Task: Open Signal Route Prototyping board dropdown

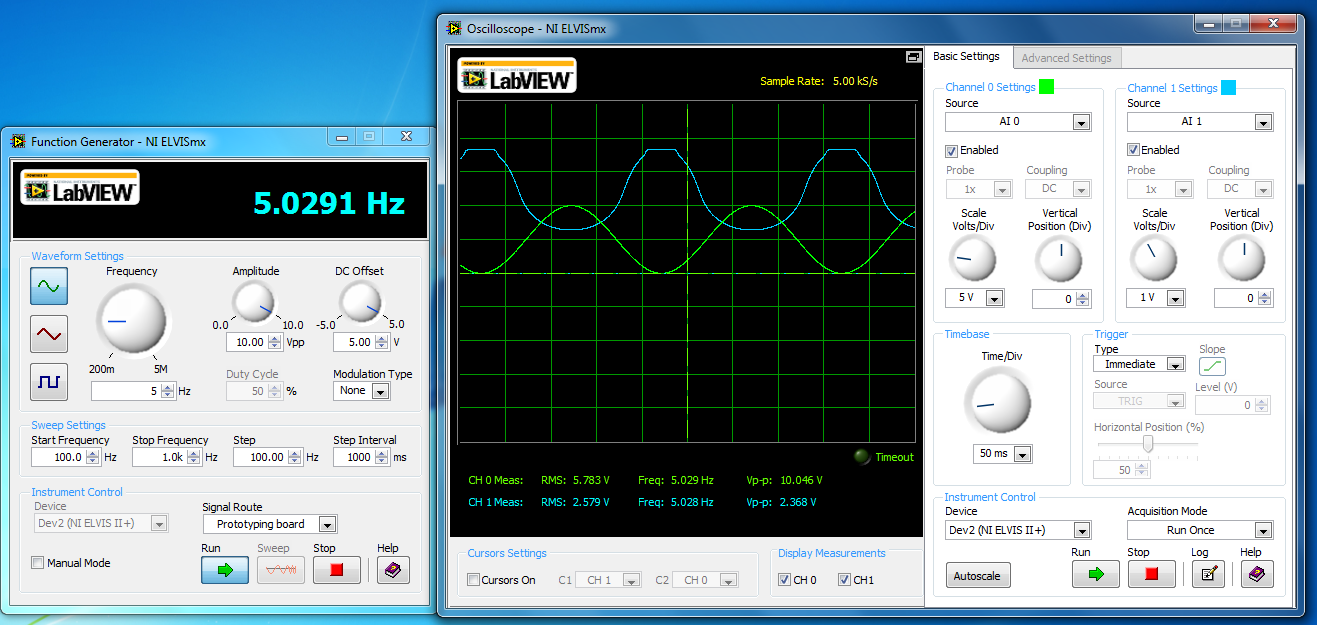Action: pos(270,524)
